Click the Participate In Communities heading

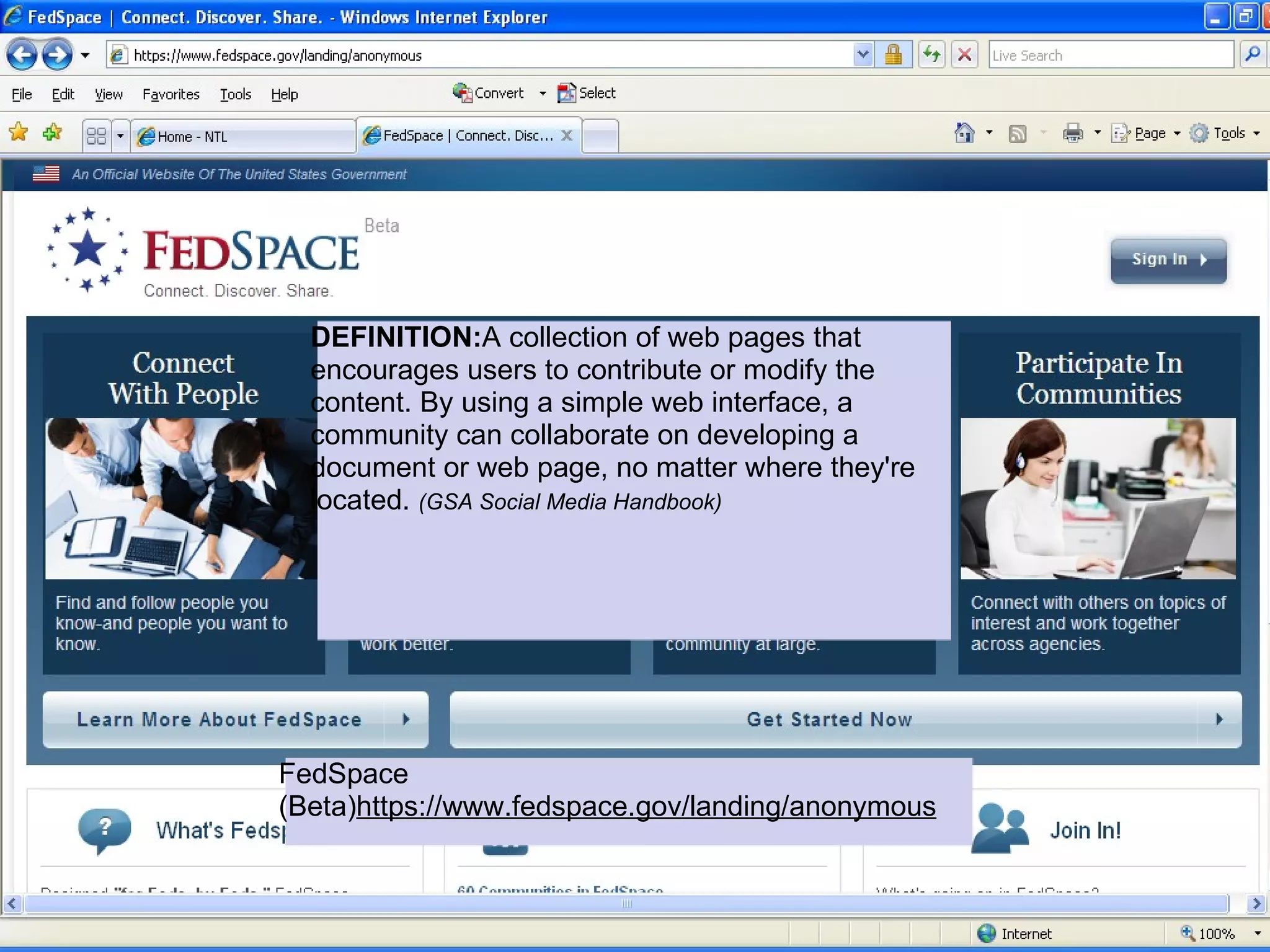coord(1099,378)
